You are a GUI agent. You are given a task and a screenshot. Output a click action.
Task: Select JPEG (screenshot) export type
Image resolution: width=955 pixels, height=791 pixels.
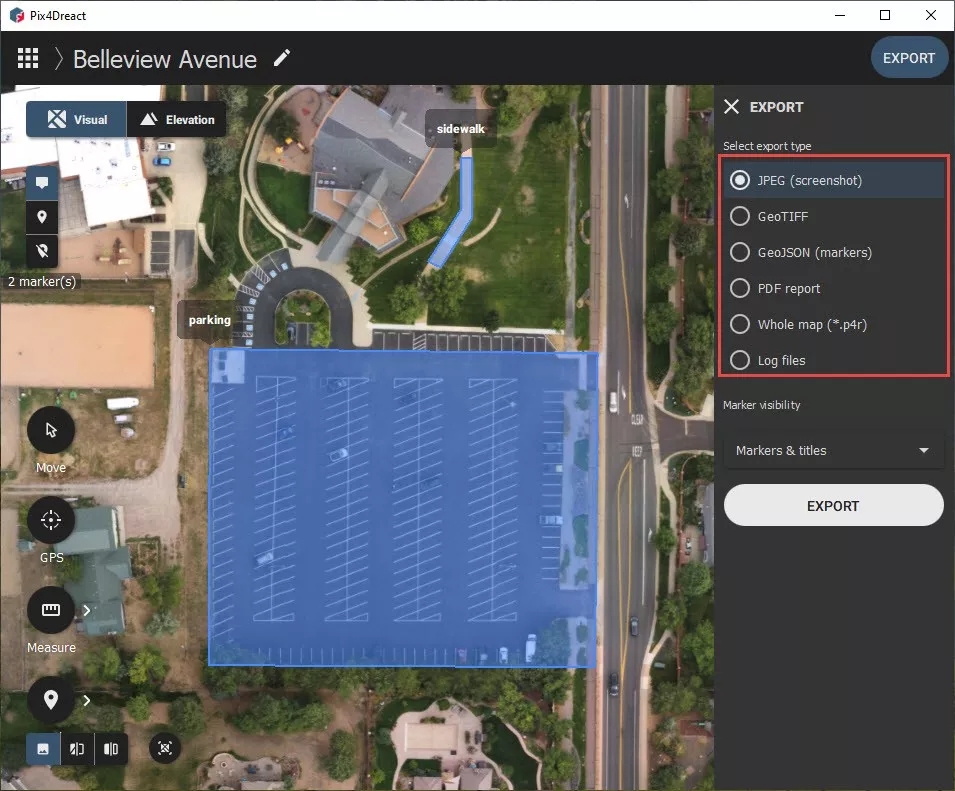point(834,180)
